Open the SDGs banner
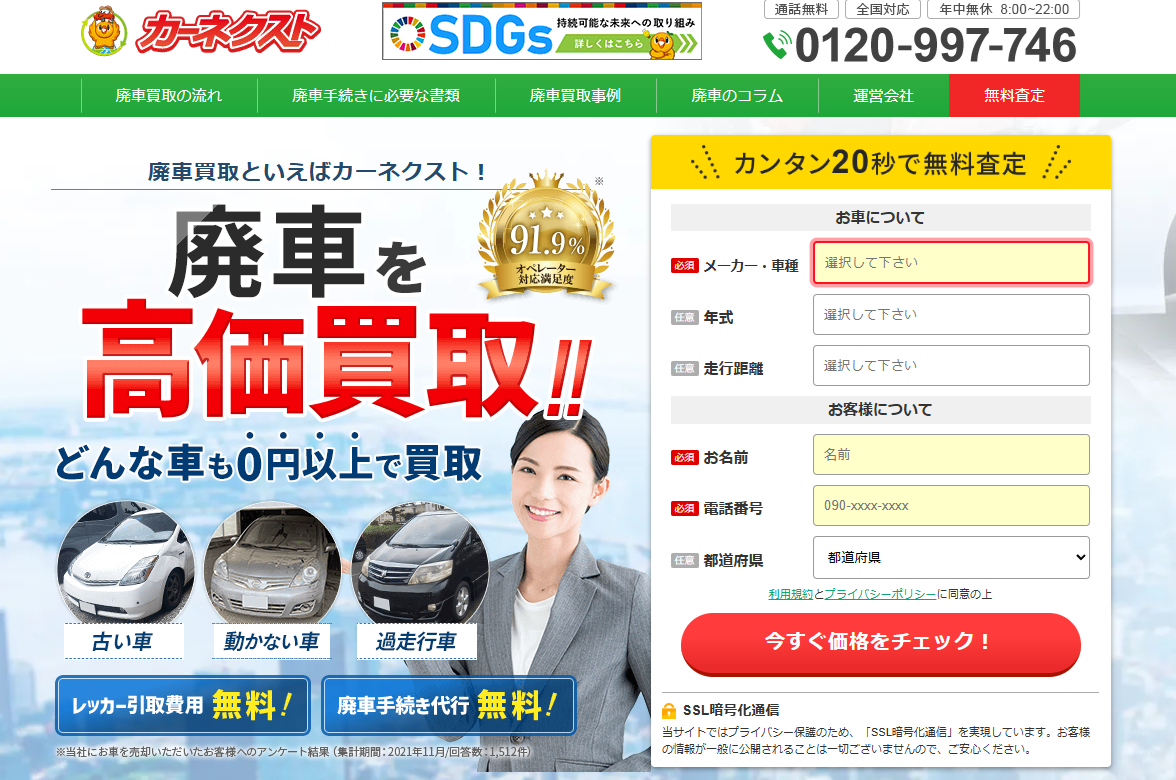The image size is (1176, 780). click(542, 32)
